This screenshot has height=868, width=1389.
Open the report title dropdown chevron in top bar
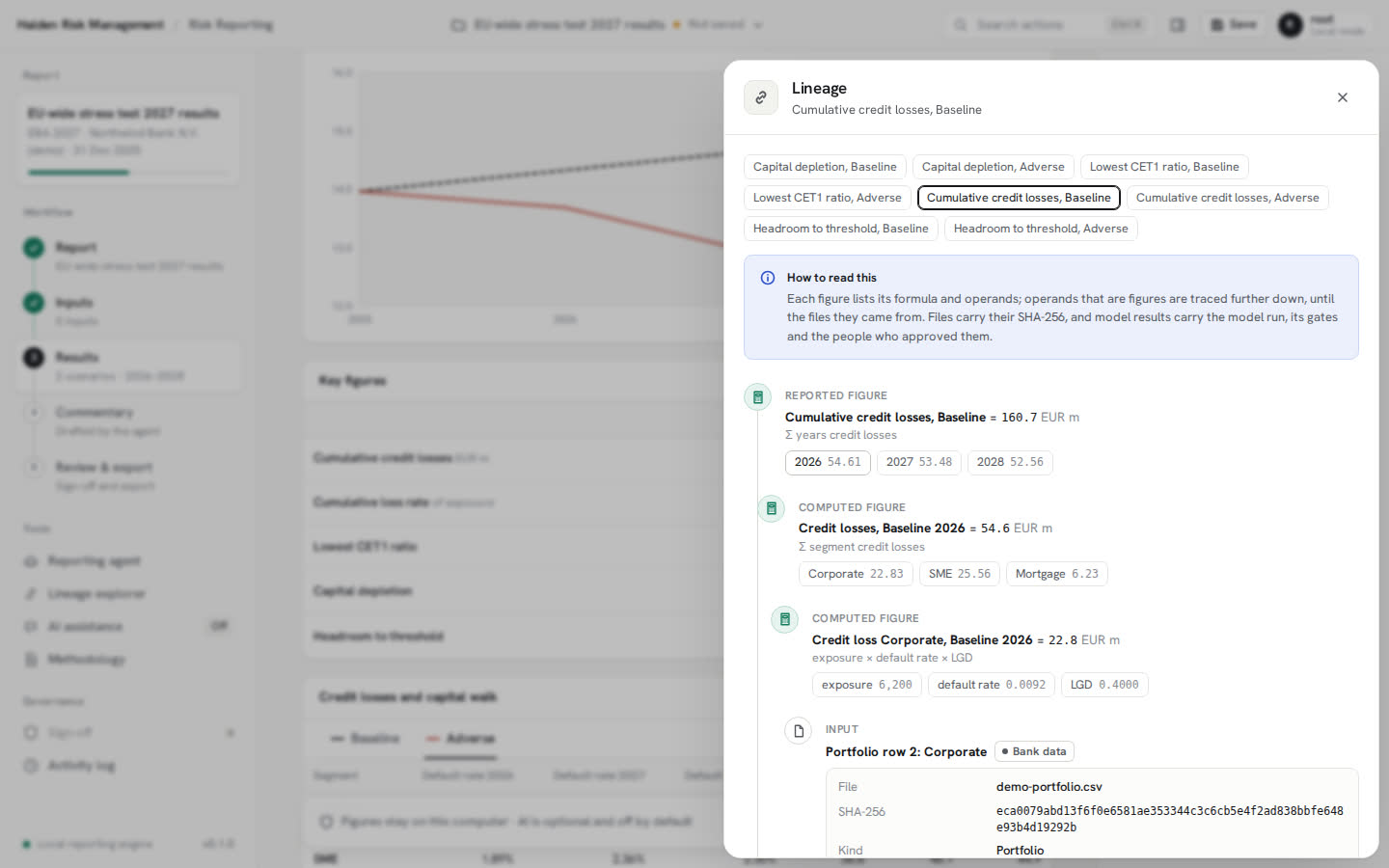point(758,25)
